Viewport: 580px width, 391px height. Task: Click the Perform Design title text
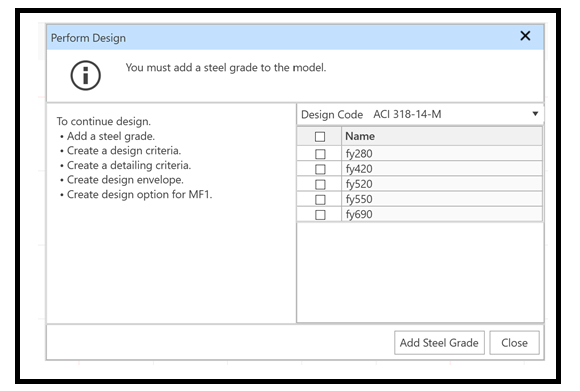tap(88, 38)
